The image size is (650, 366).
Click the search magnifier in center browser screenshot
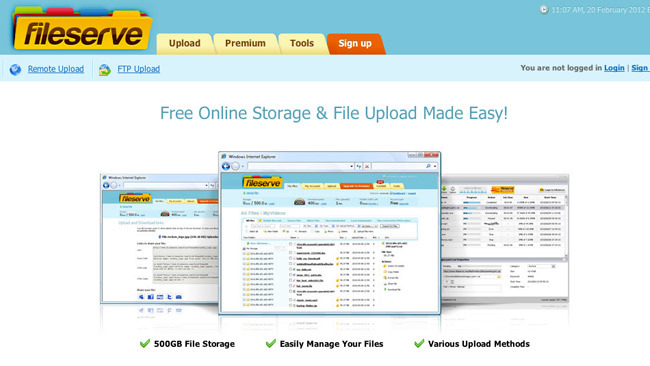point(428,166)
